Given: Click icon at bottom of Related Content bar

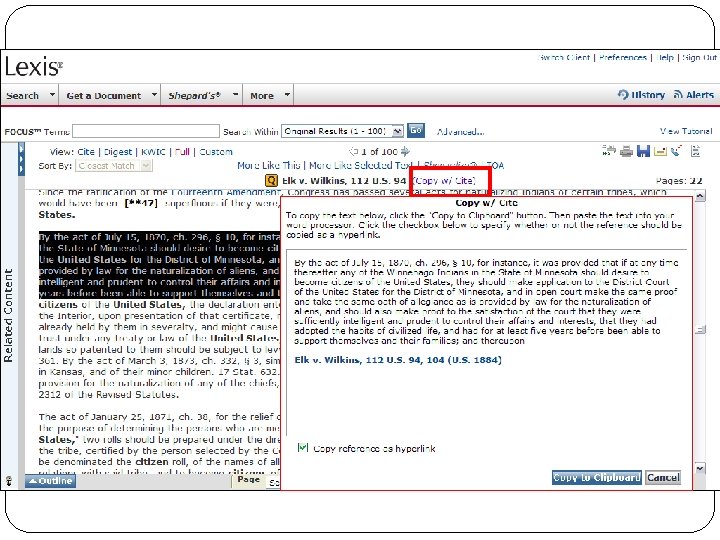Looking at the screenshot, I should (9, 481).
